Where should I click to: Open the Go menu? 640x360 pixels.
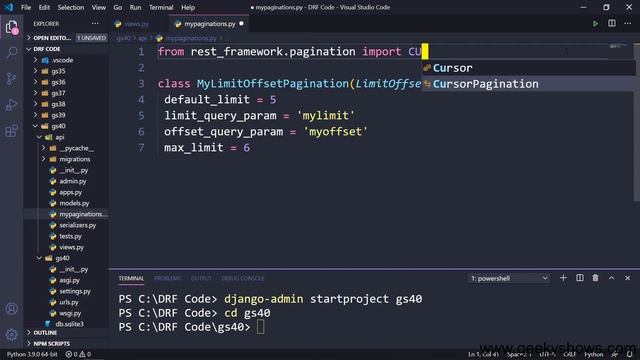click(118, 7)
